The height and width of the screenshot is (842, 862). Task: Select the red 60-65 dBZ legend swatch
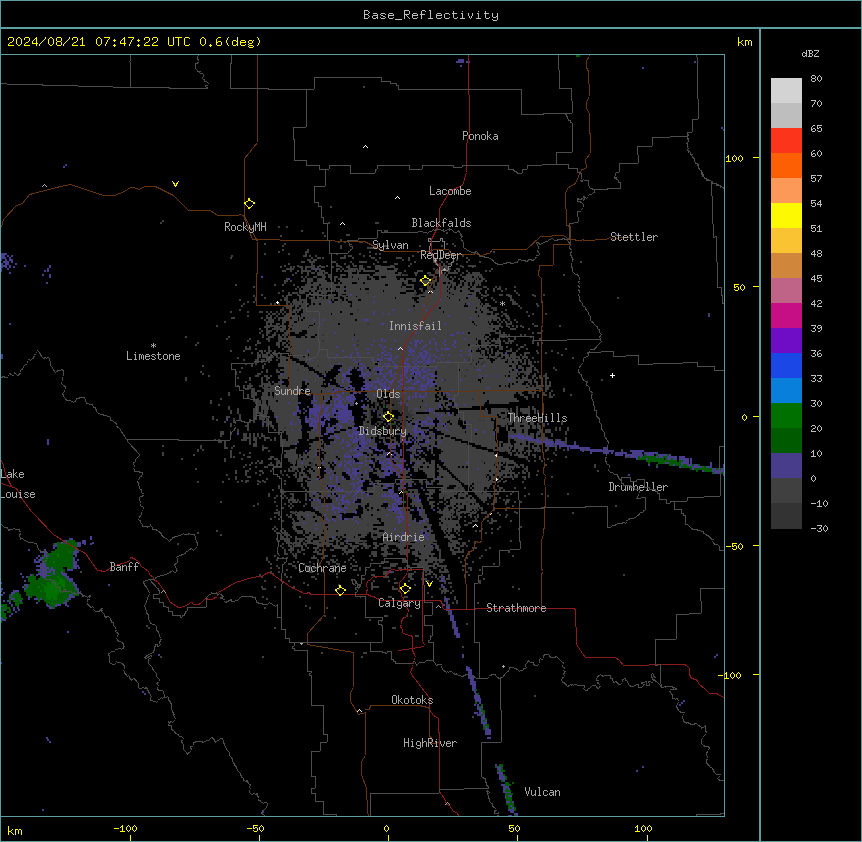786,141
